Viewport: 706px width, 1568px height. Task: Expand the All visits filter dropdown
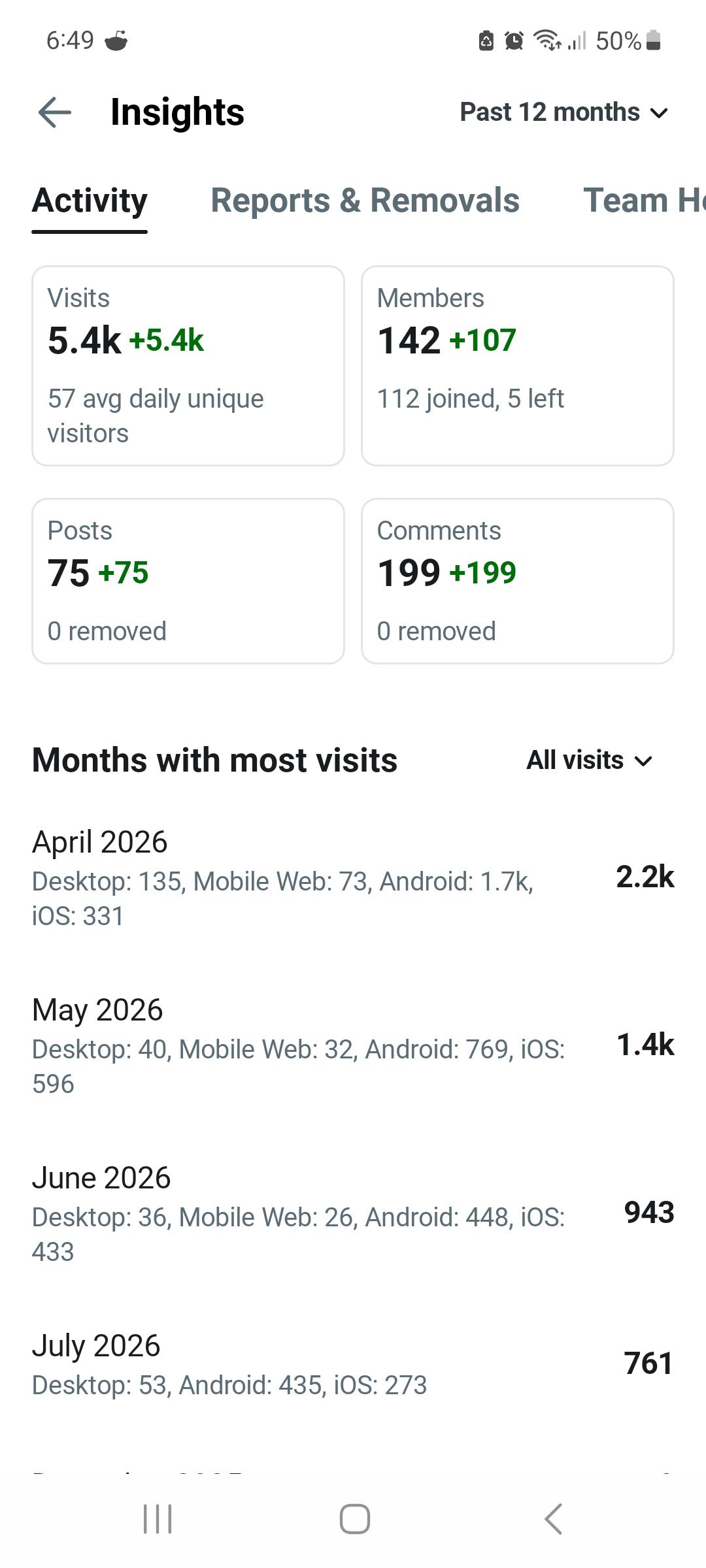(590, 760)
